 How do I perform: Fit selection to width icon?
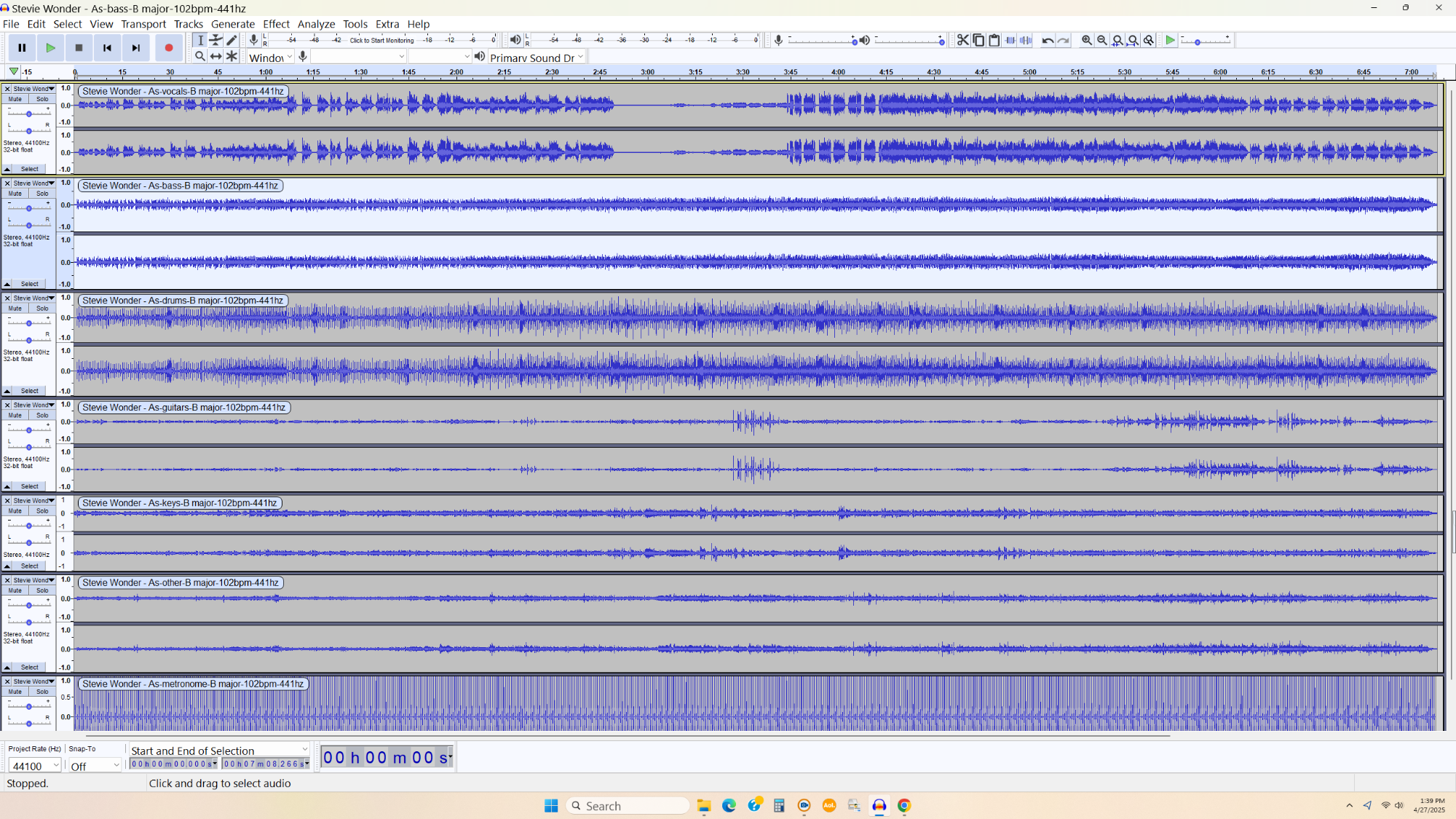(x=1117, y=40)
